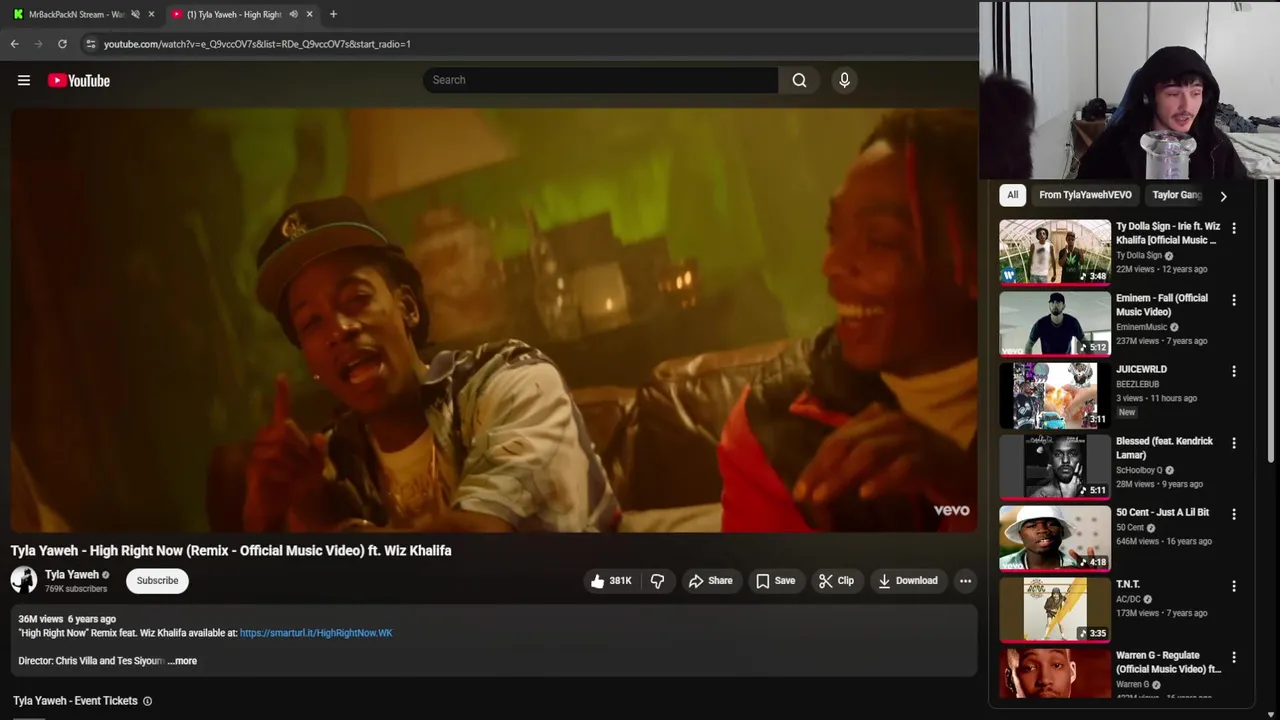1280x720 pixels.
Task: Open options menu for Eminem Fall video
Action: [1234, 300]
